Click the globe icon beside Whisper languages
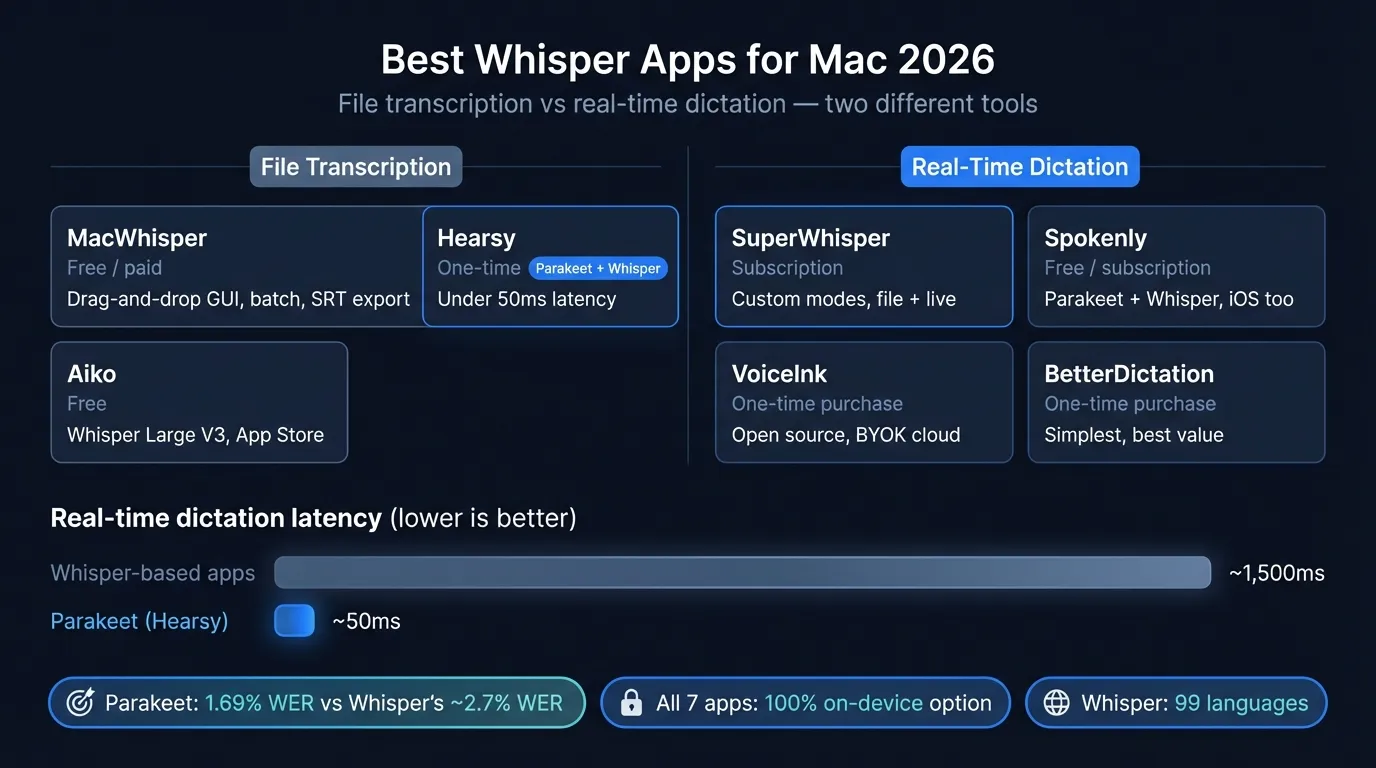The image size is (1376, 768). (1056, 702)
